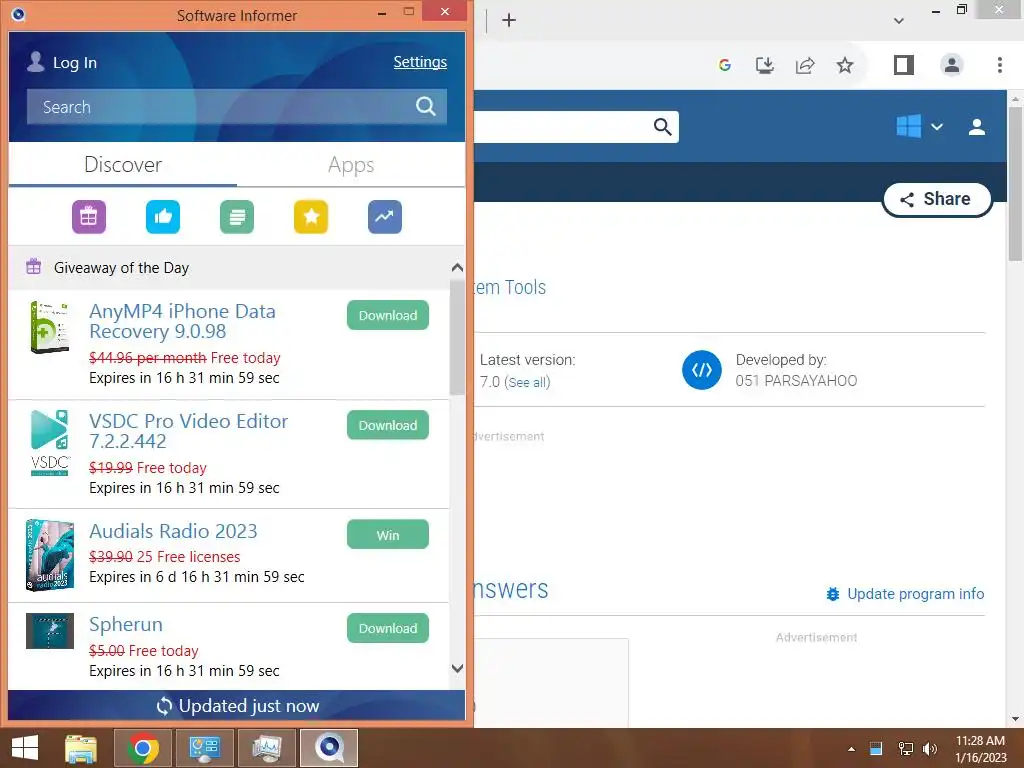
Task: Click Updated just now status bar
Action: pos(236,706)
